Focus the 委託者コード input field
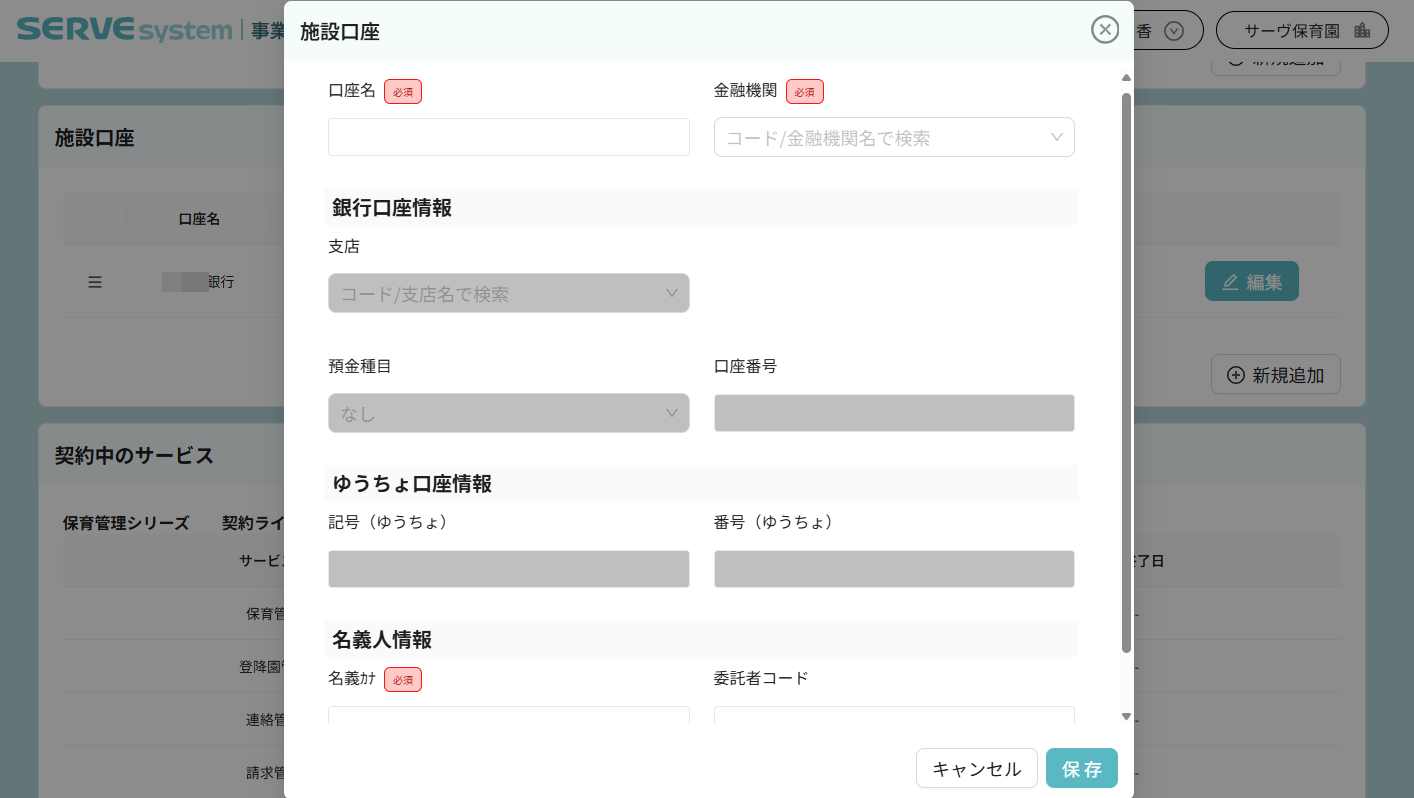Screen dimensions: 1414x798 pos(894,716)
